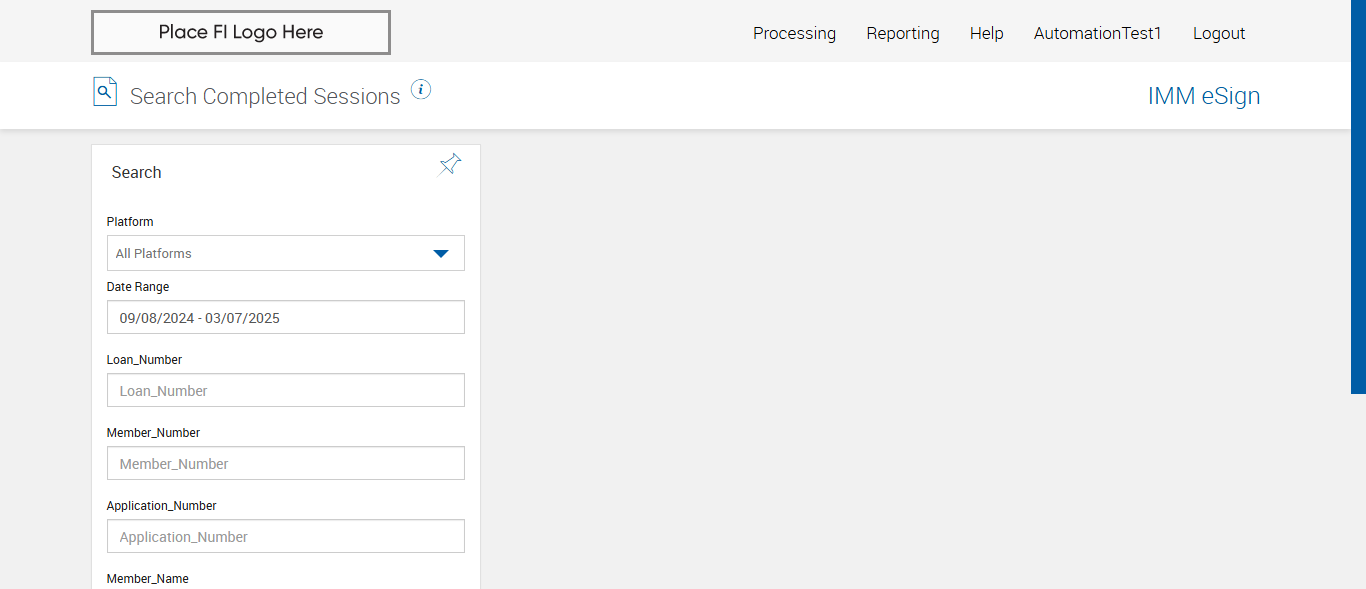Click the info icon beside page title
Screen dimensions: 1366x589
click(x=421, y=90)
